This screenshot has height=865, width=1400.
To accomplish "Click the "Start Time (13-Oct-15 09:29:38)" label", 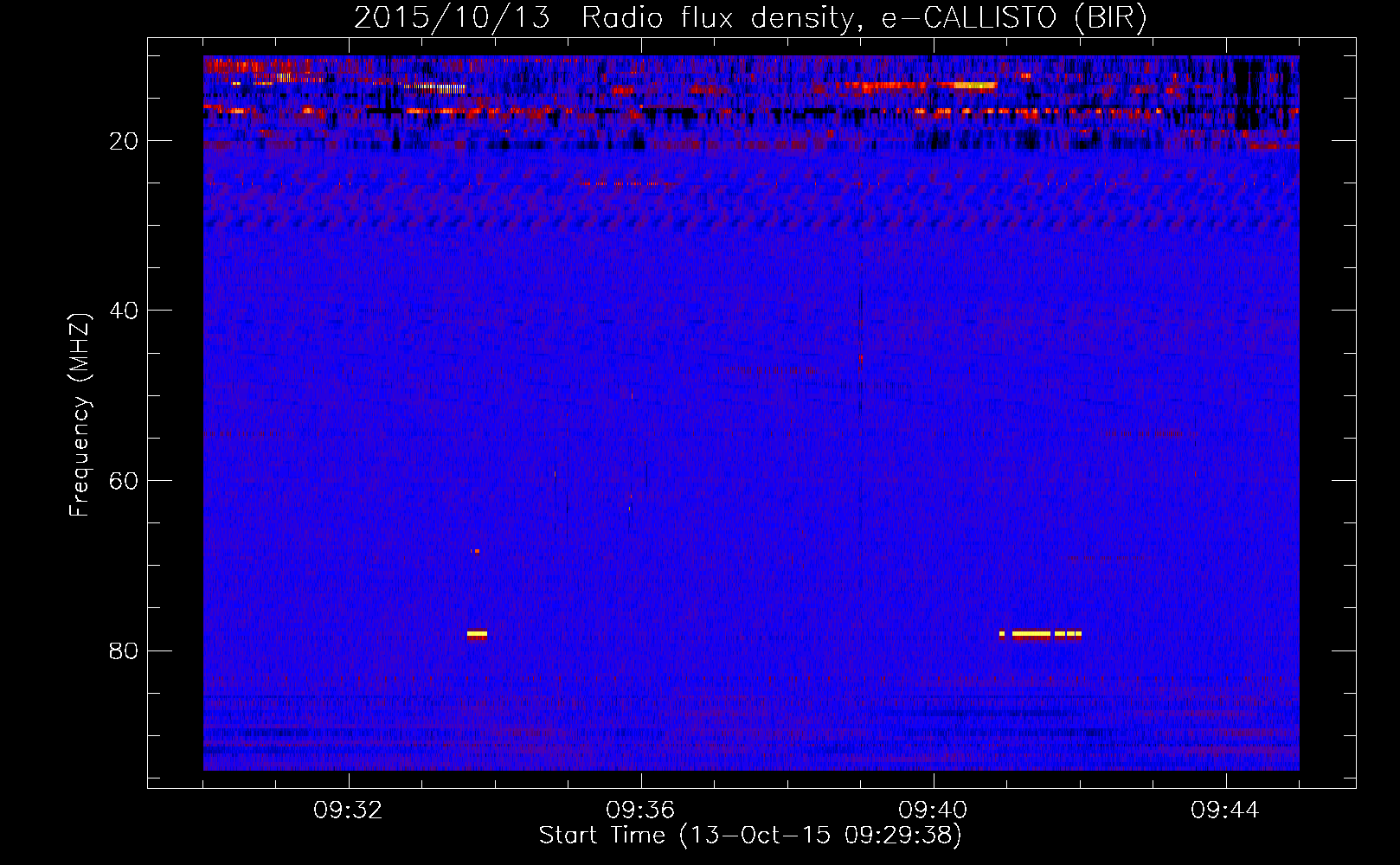I will tap(750, 835).
